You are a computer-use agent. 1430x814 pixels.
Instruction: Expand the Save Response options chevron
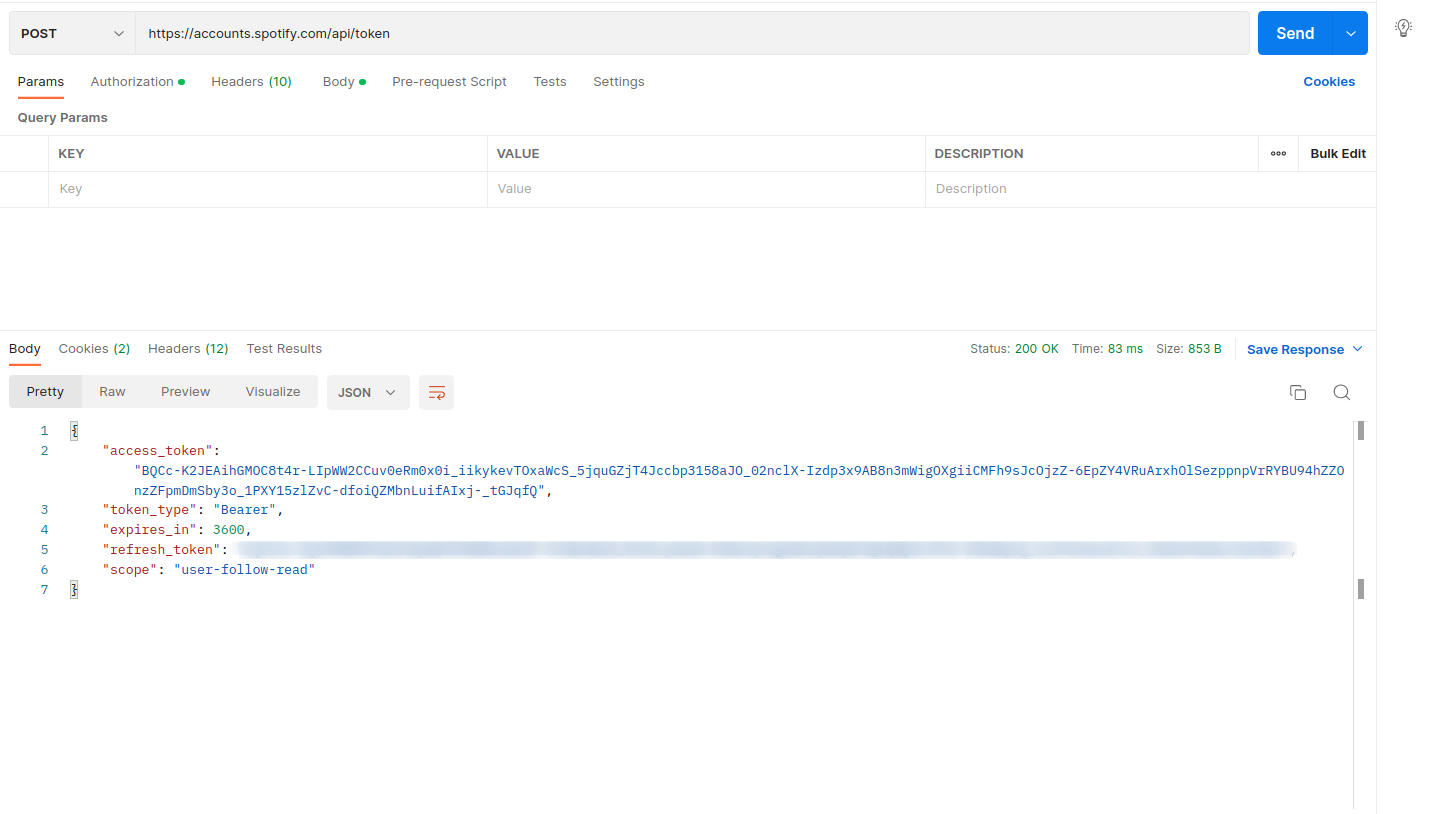[1357, 348]
